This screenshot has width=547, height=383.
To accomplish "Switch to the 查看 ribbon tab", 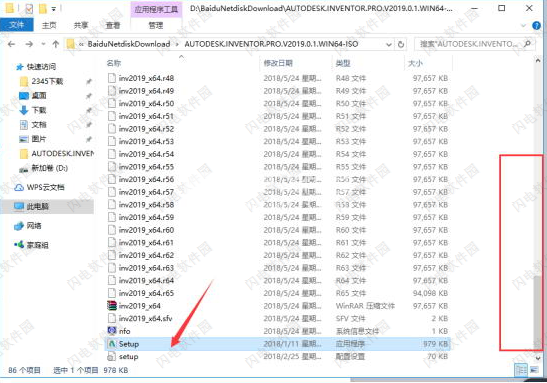I will click(x=113, y=25).
